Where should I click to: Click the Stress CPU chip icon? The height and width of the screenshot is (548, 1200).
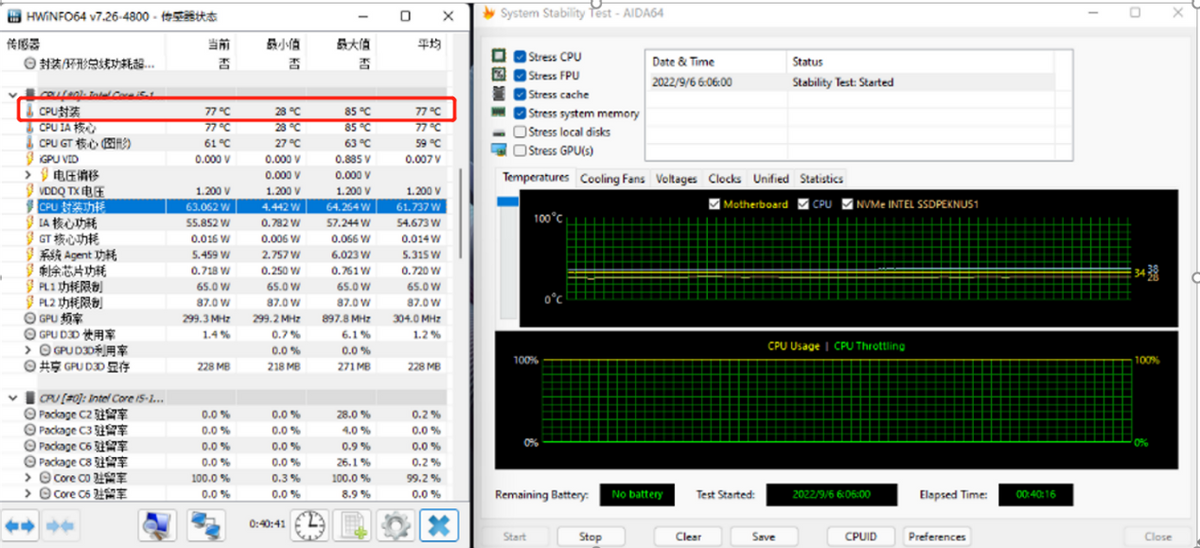tap(499, 57)
